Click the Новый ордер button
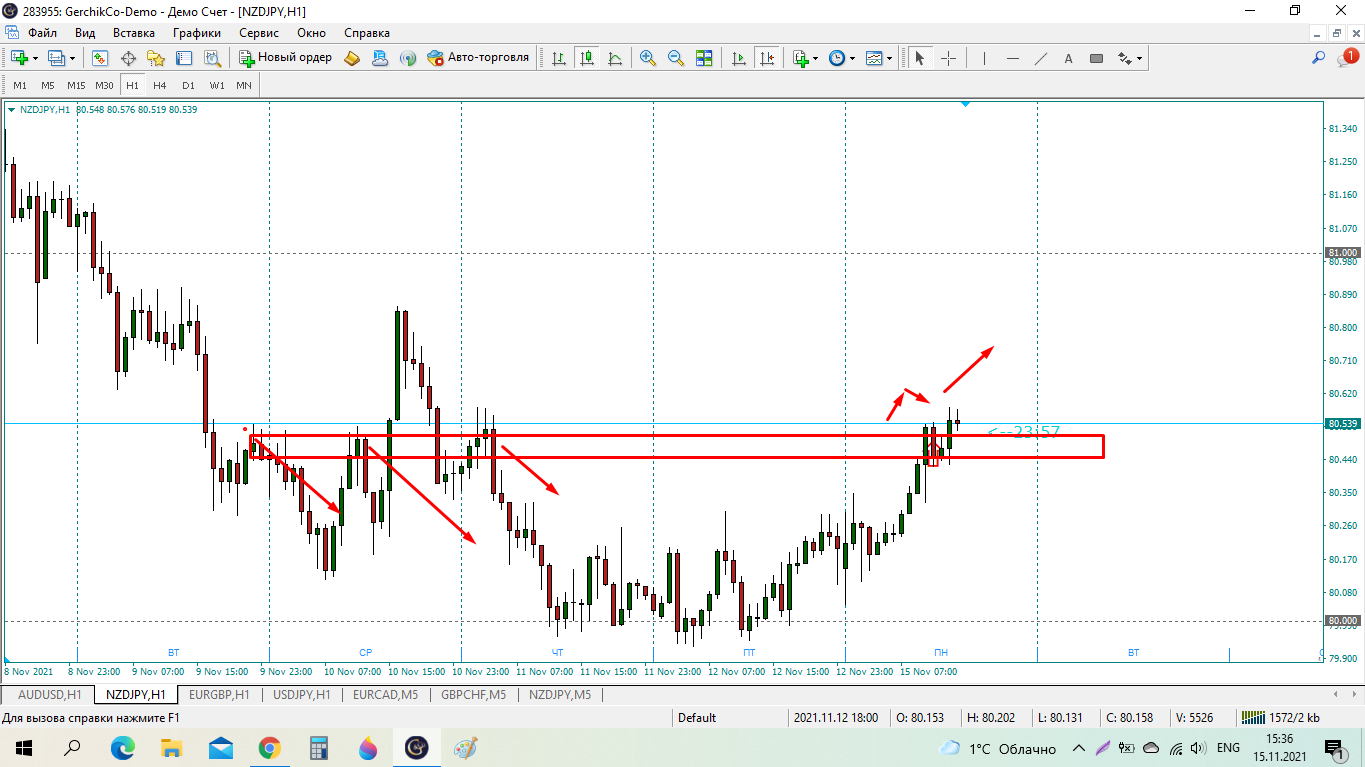 (x=286, y=58)
